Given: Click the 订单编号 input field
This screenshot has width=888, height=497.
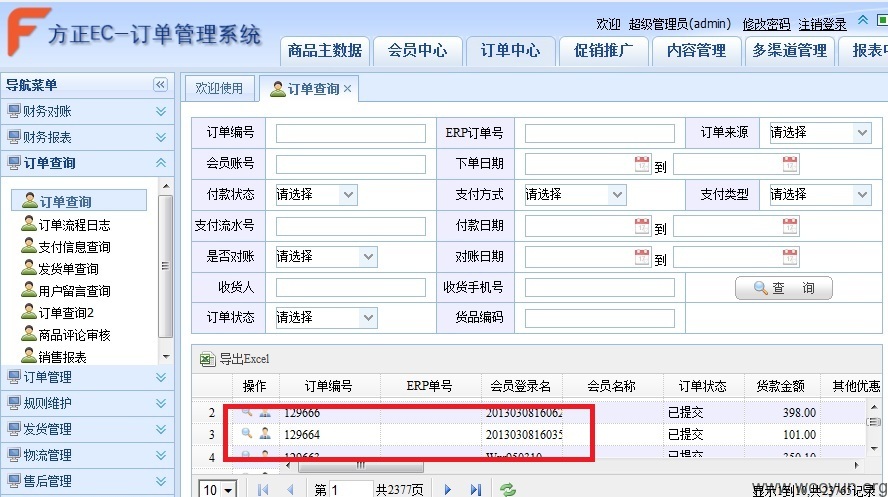Looking at the screenshot, I should [351, 134].
